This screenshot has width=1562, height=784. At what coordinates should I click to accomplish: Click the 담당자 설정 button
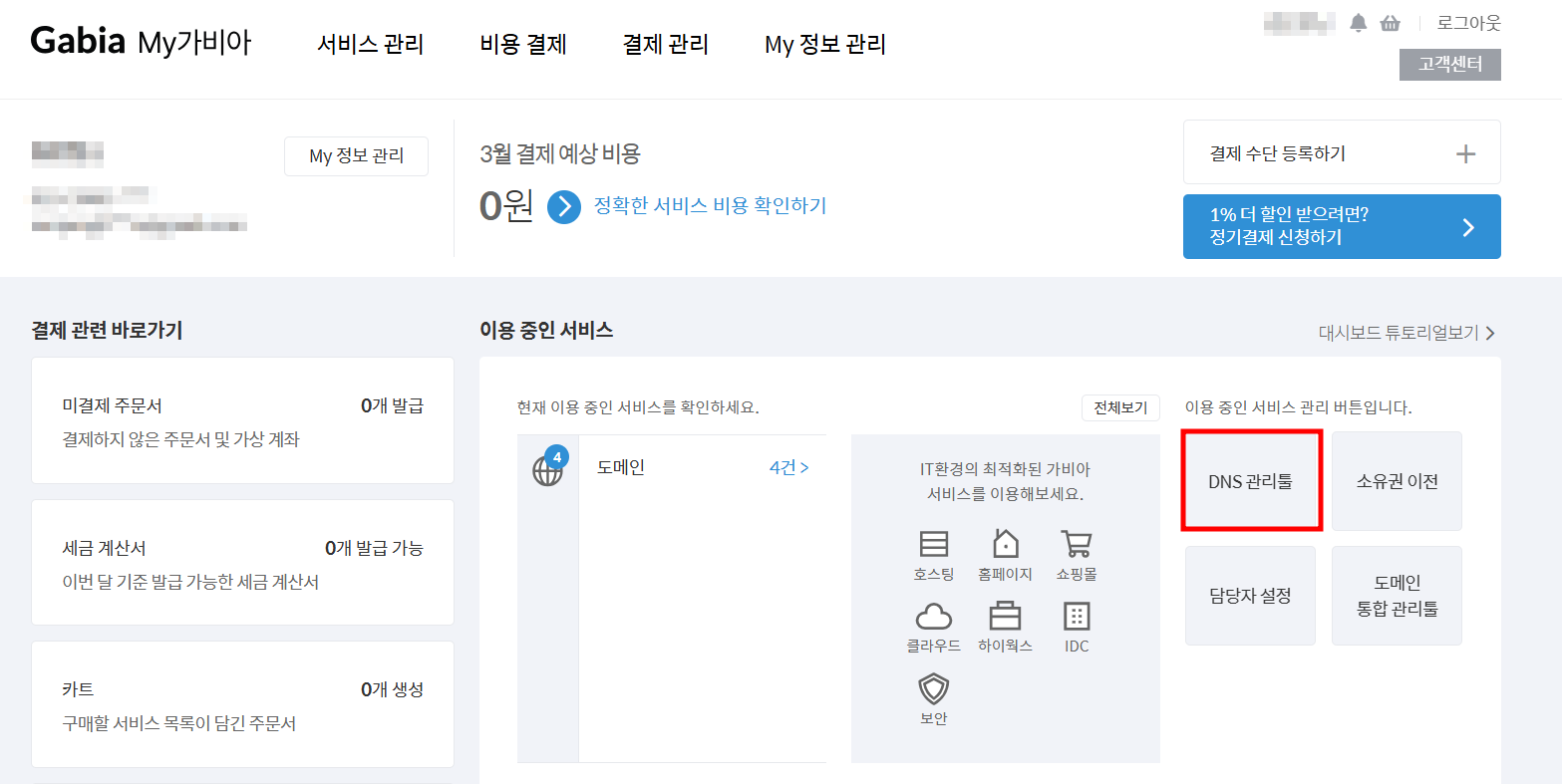[1250, 596]
